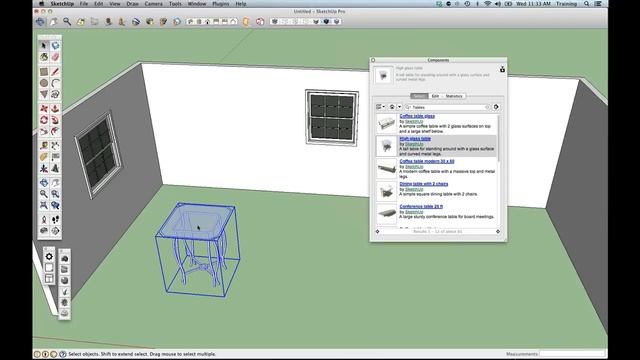The image size is (640, 360).
Task: Activate the Move tool
Action: [44, 109]
